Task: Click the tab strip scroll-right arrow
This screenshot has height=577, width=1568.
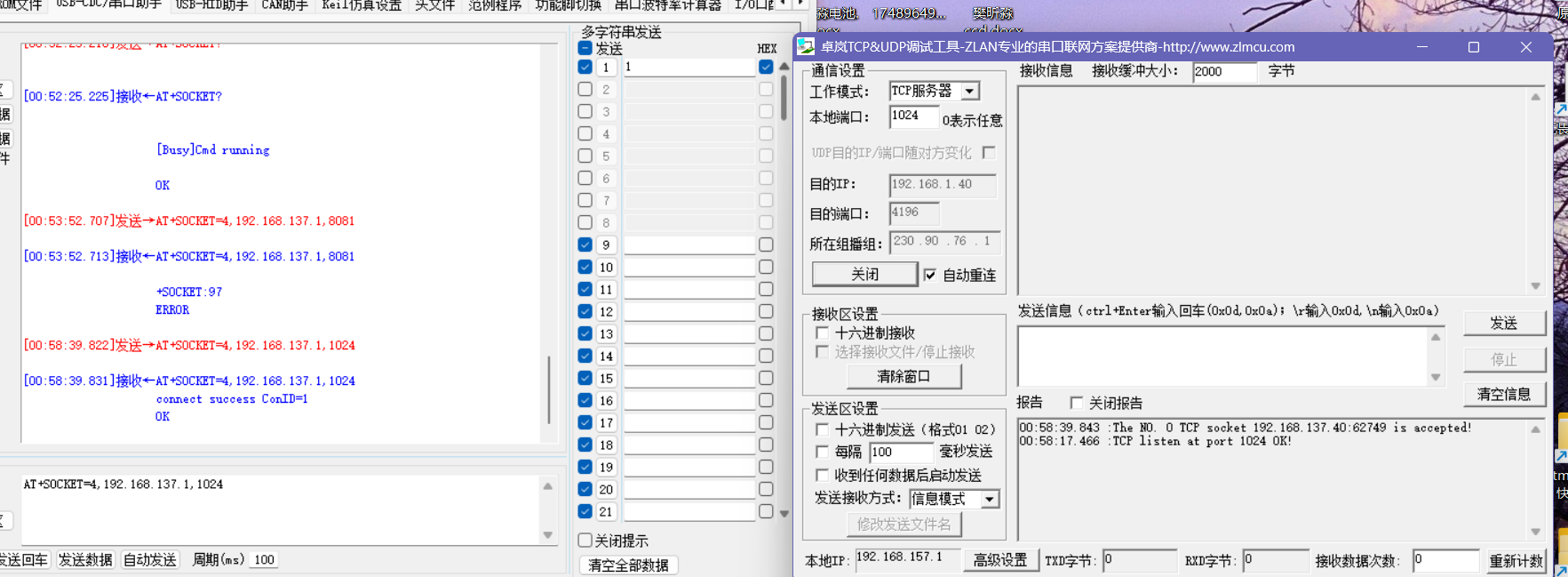Action: tap(801, 4)
